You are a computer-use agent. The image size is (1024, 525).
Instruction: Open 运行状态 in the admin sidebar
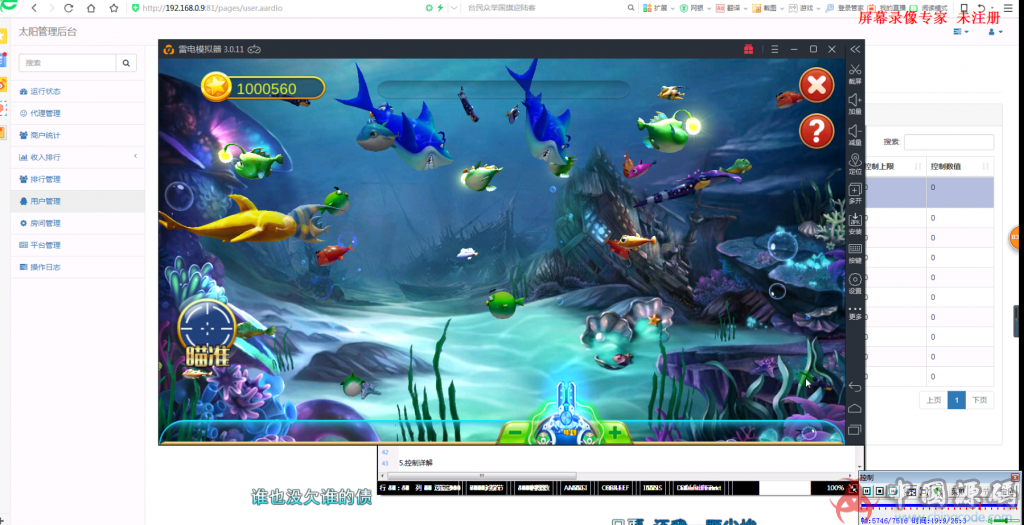pyautogui.click(x=77, y=91)
